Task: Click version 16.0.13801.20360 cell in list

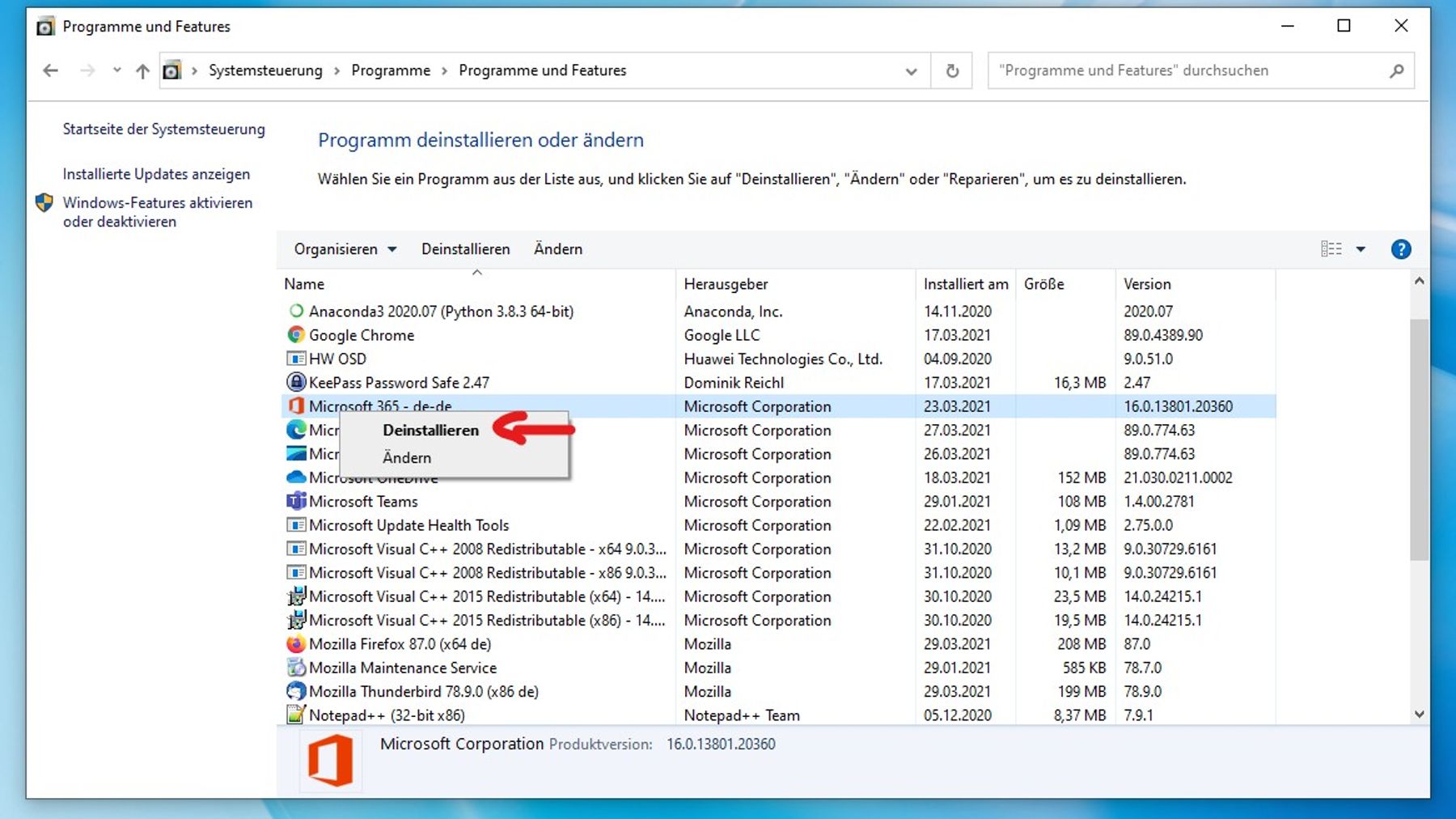Action: 1178,406
